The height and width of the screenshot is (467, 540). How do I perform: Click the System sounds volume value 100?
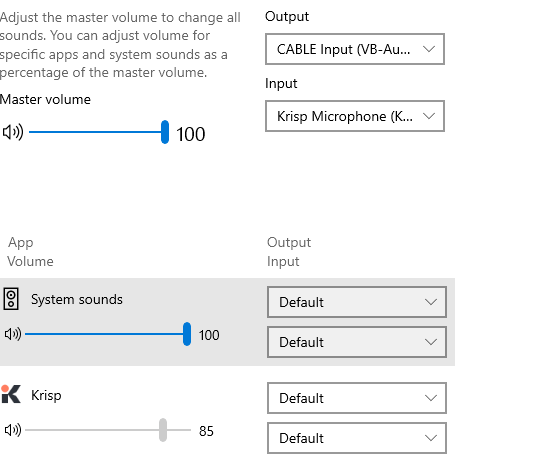209,335
